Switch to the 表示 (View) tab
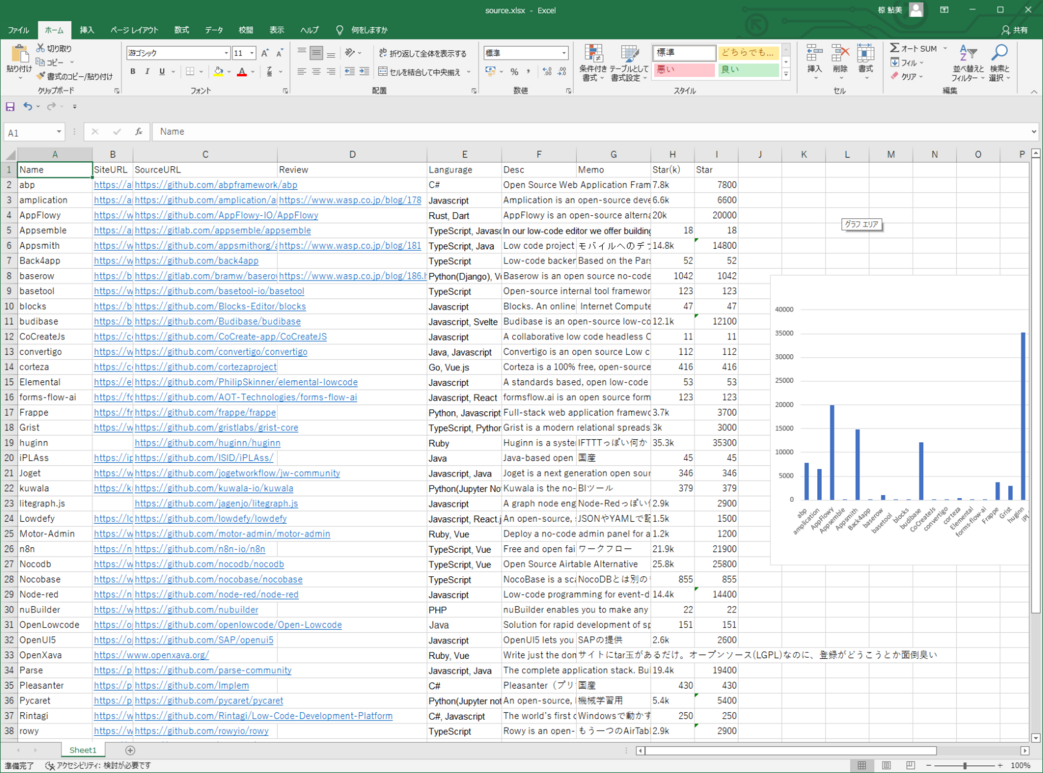 pos(277,30)
